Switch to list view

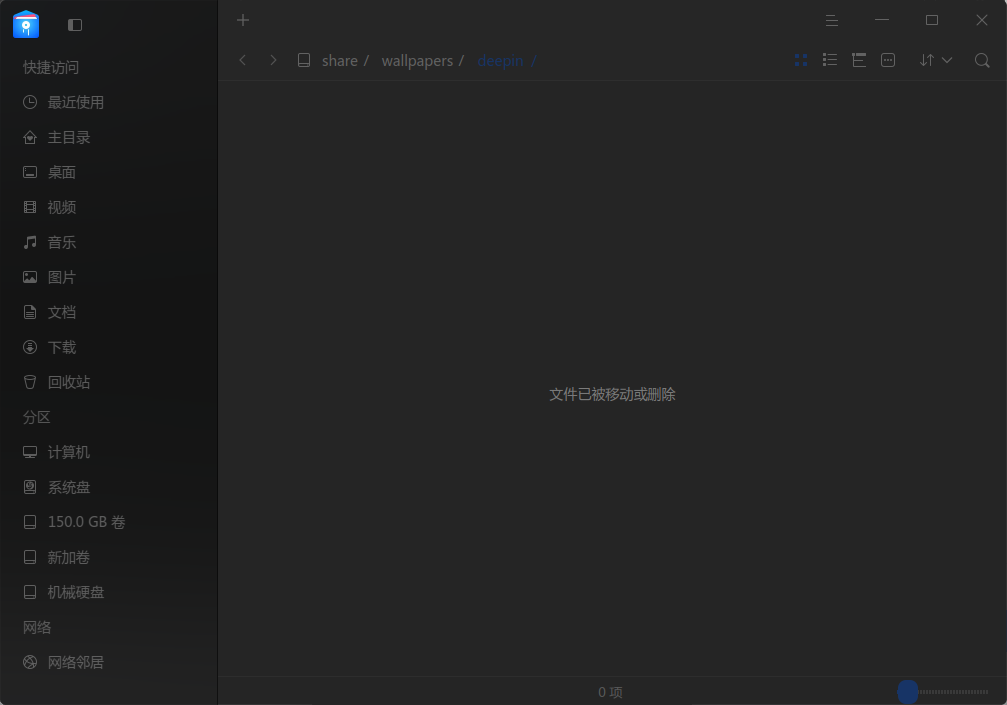tap(830, 60)
